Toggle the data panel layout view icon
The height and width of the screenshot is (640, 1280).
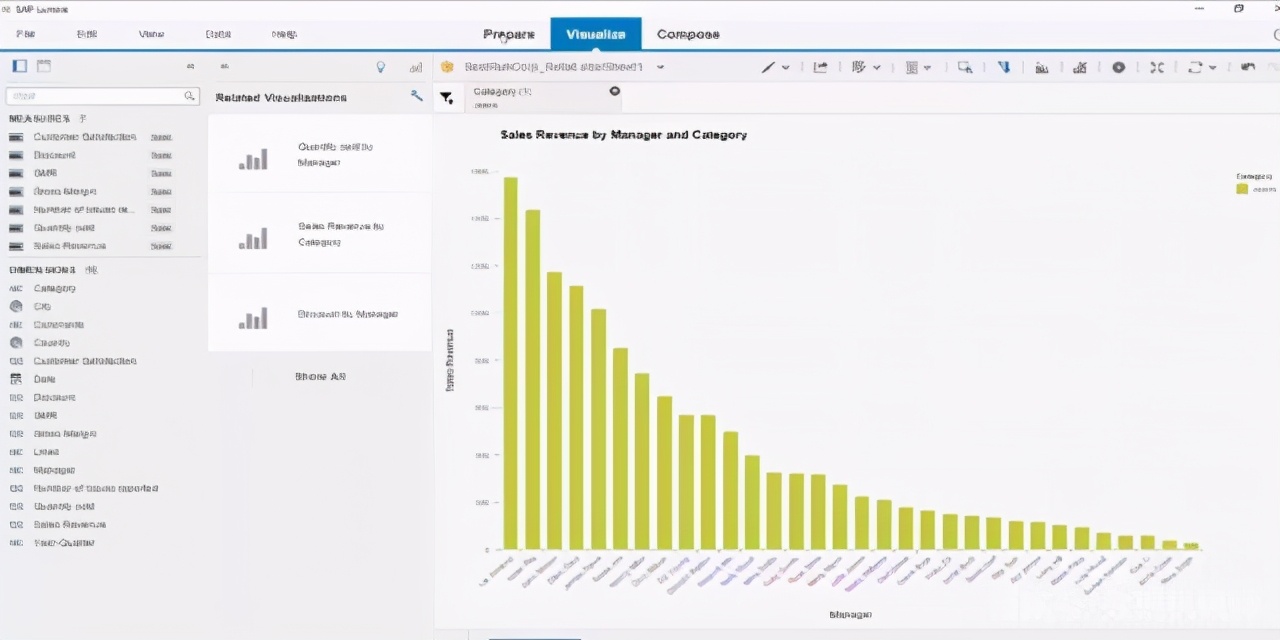coord(19,66)
